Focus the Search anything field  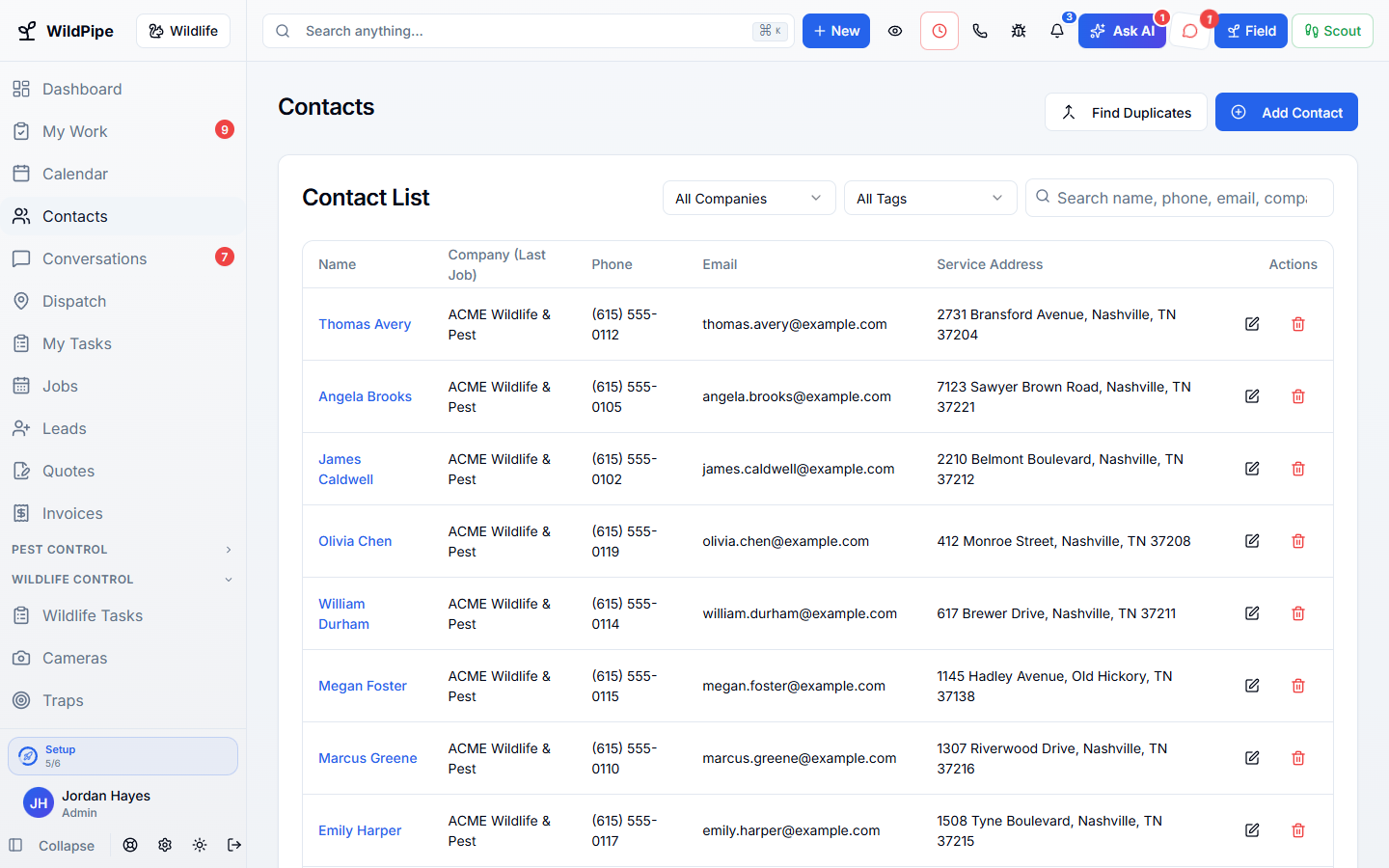tap(529, 31)
